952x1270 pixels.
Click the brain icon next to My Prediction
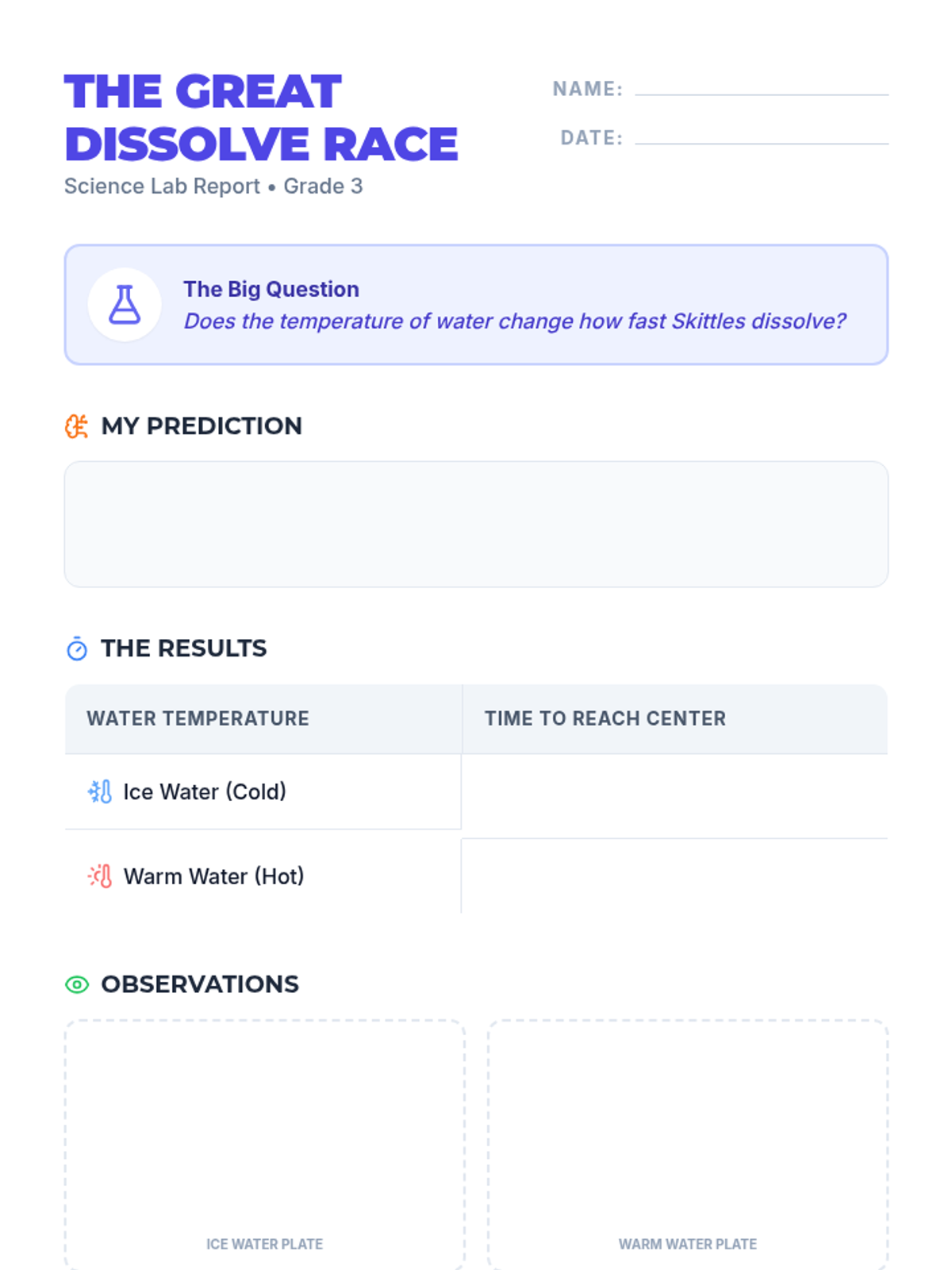77,426
